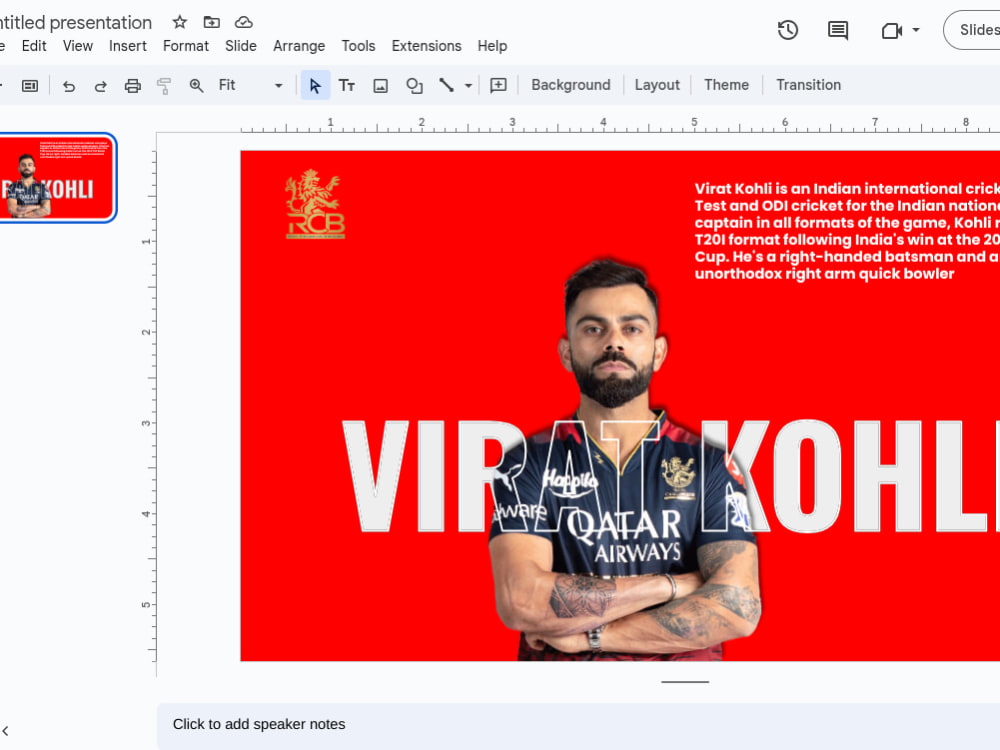Open the Extensions menu

click(427, 46)
